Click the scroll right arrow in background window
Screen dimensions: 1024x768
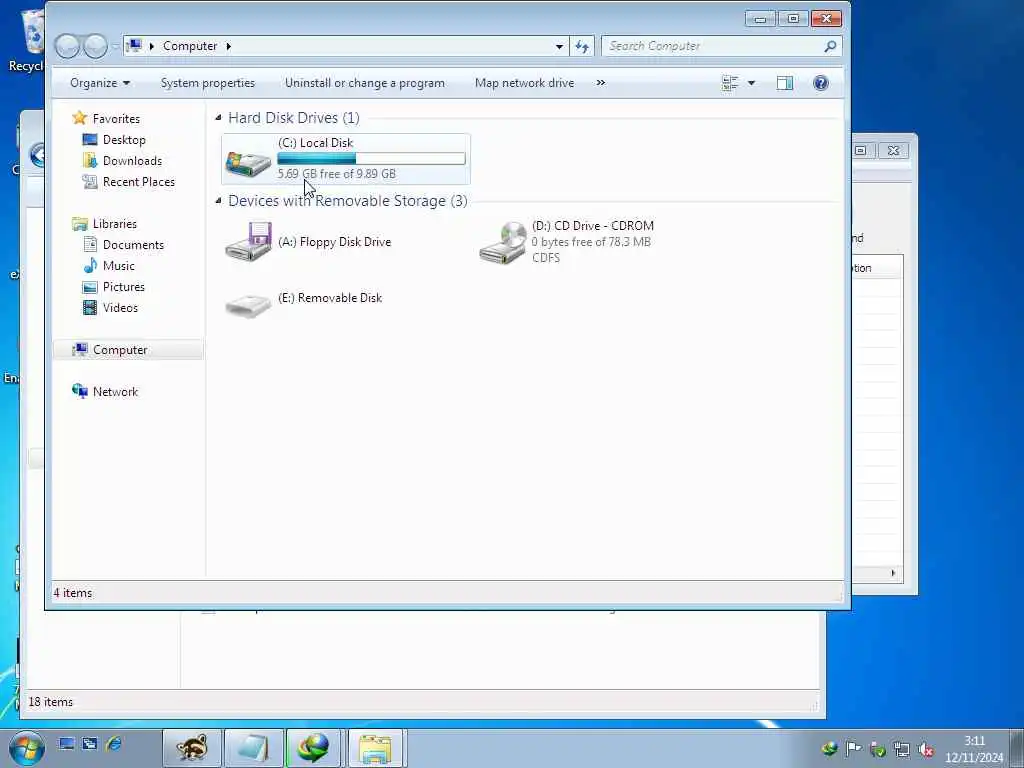893,573
